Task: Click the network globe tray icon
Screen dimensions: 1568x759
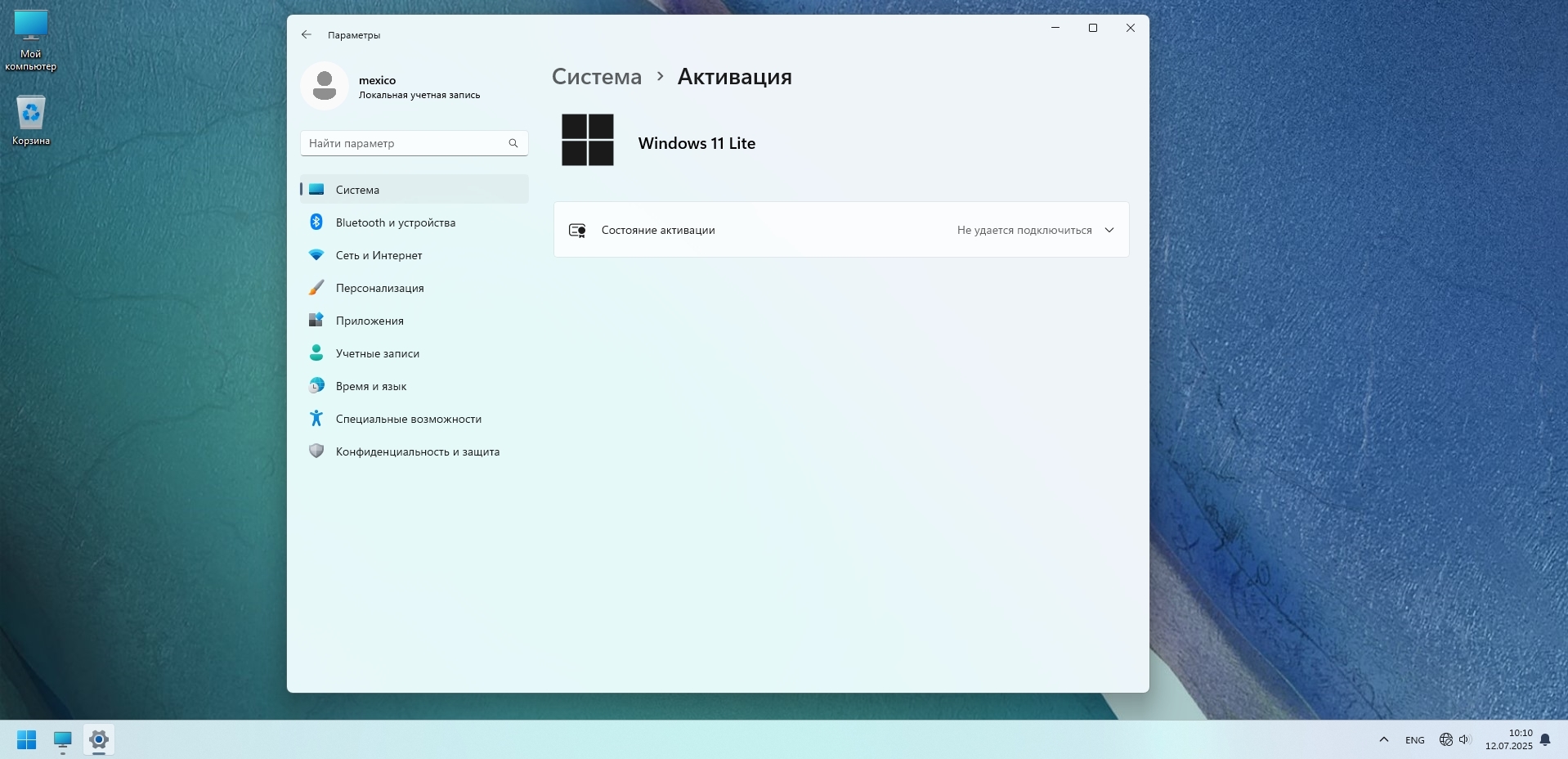Action: click(1446, 739)
